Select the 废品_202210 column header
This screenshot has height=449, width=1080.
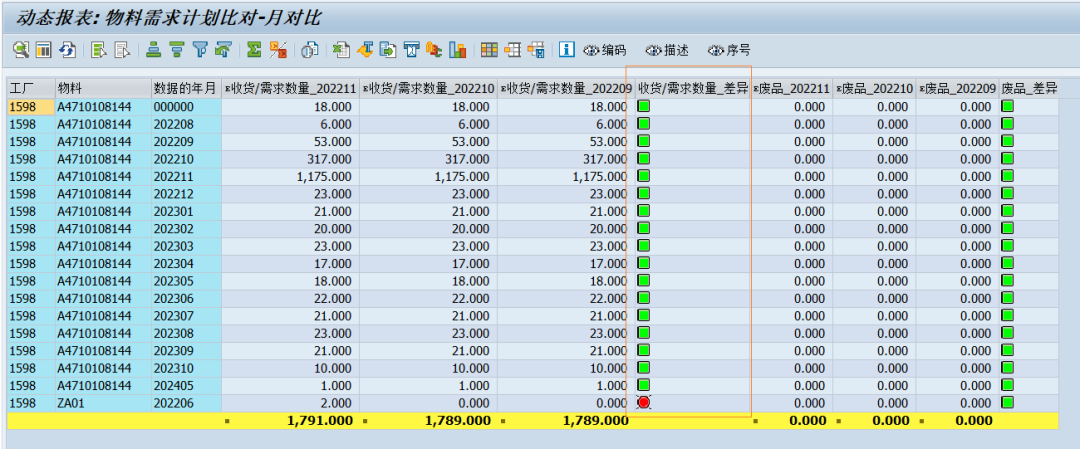click(875, 88)
